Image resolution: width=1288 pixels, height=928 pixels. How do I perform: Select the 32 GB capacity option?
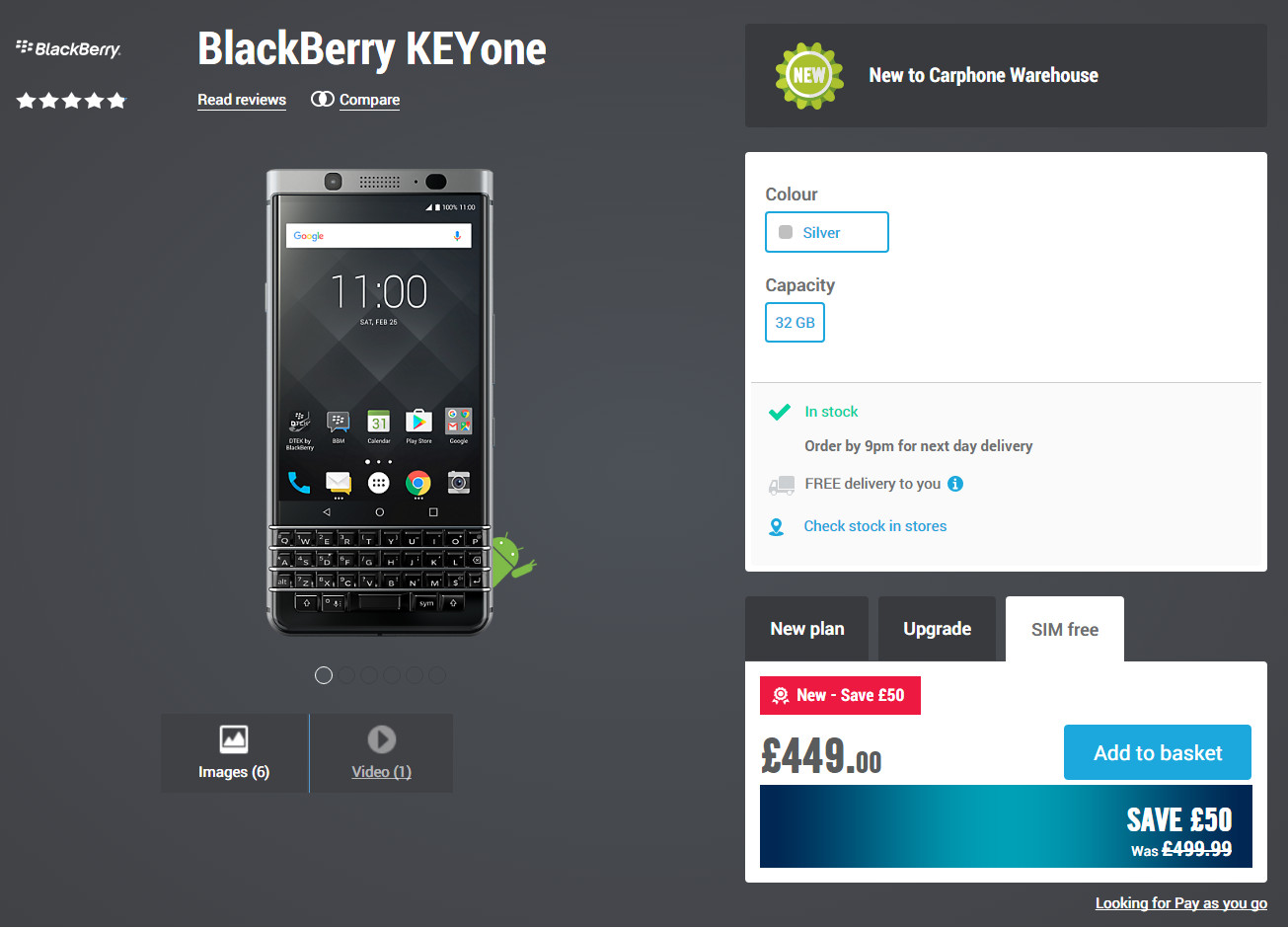pyautogui.click(x=796, y=322)
